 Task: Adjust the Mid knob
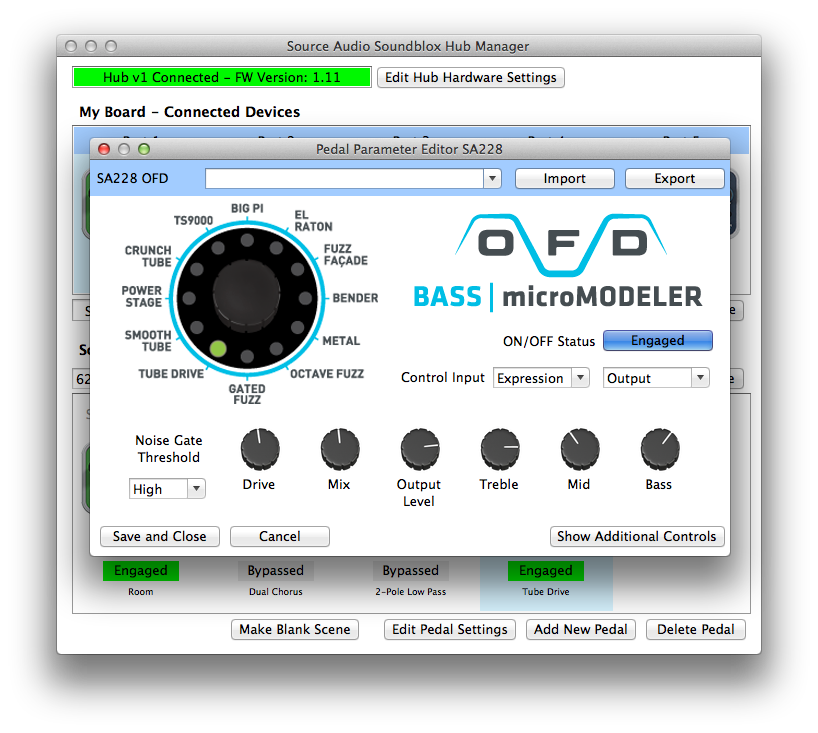pyautogui.click(x=580, y=449)
